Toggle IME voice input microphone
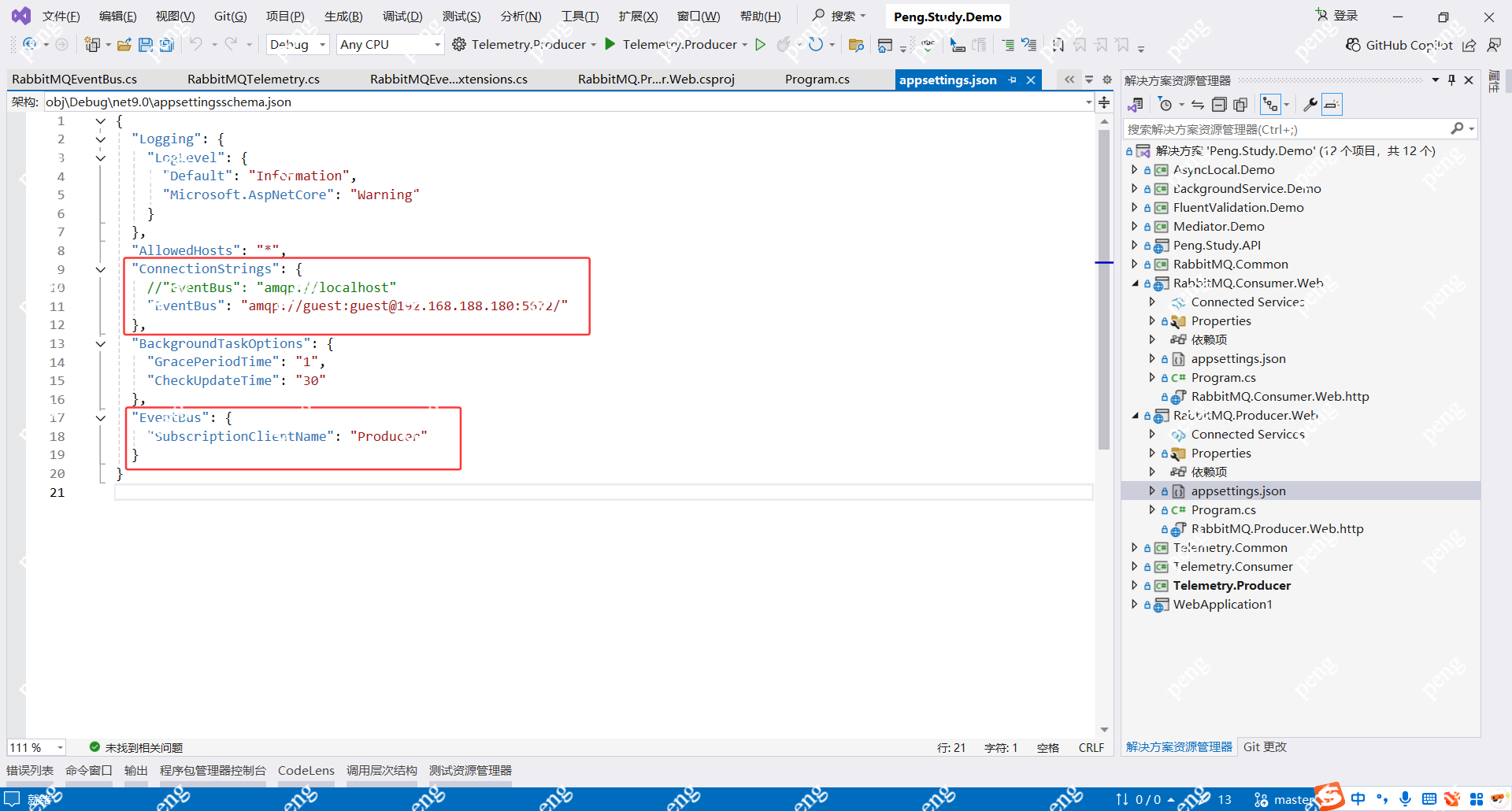1512x811 pixels. [1406, 798]
